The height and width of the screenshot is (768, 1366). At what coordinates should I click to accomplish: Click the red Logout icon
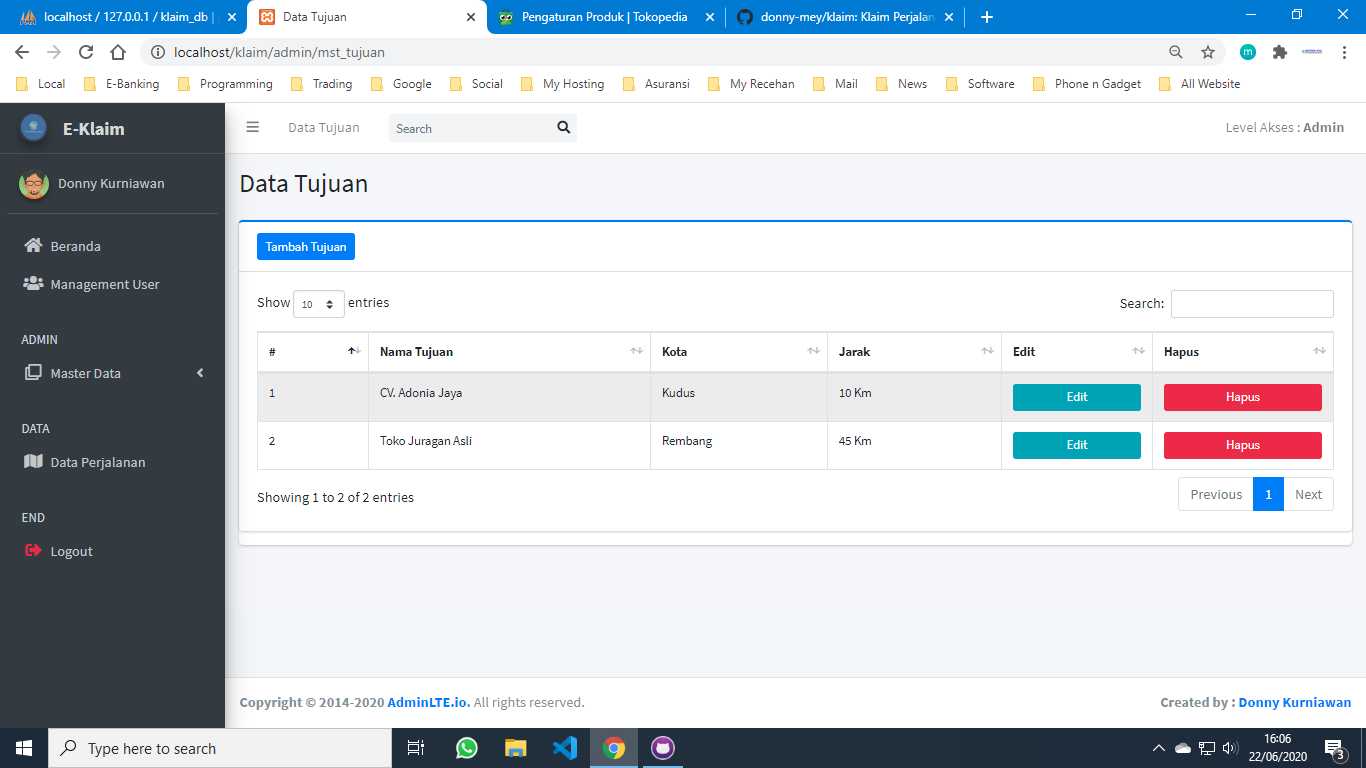click(33, 551)
